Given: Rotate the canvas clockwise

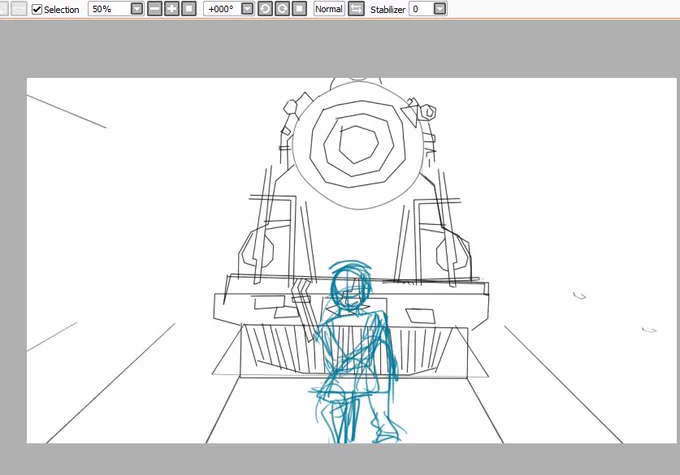Looking at the screenshot, I should tap(282, 9).
